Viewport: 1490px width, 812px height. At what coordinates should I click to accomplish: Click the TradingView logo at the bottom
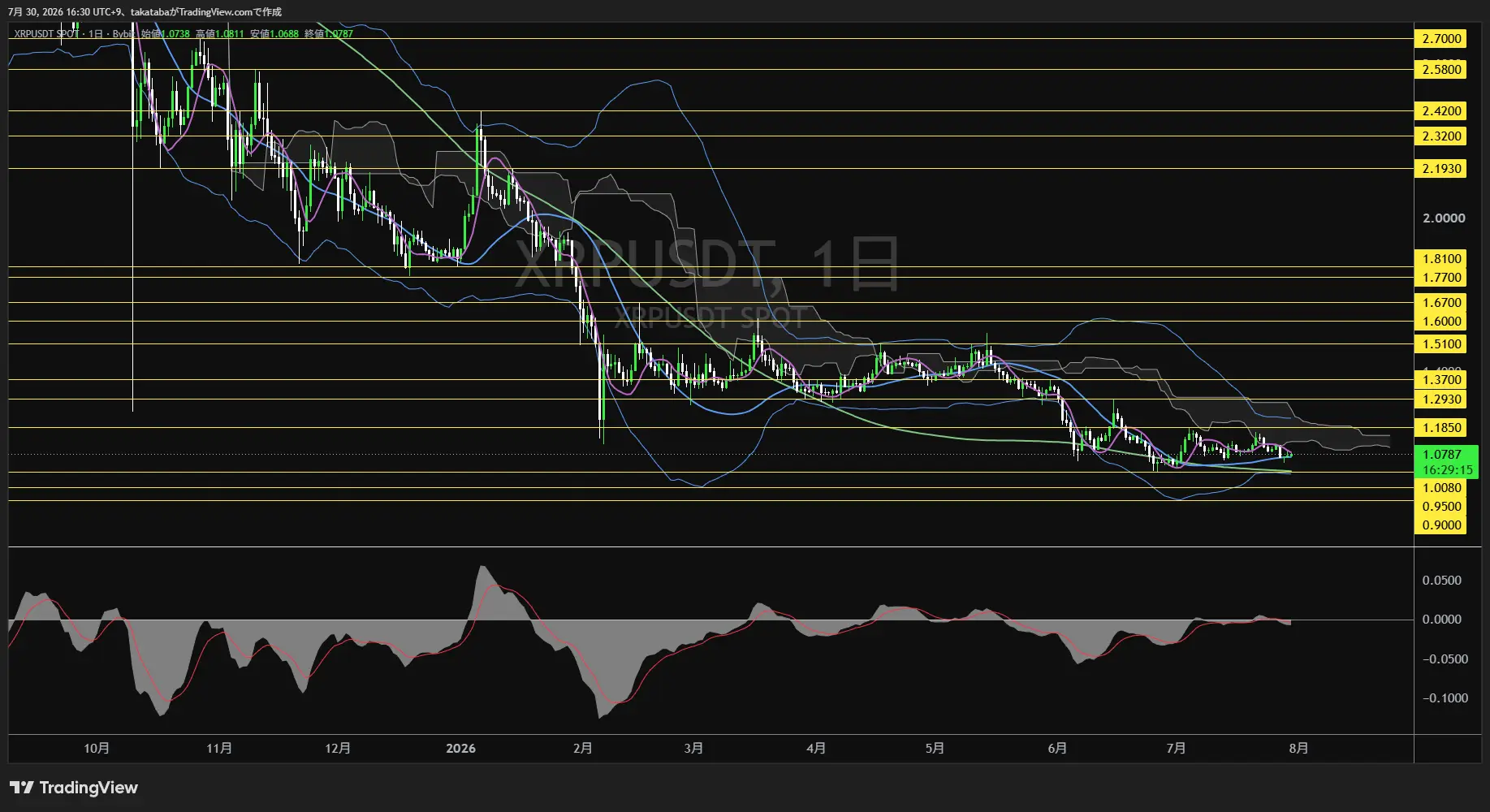pos(74,788)
